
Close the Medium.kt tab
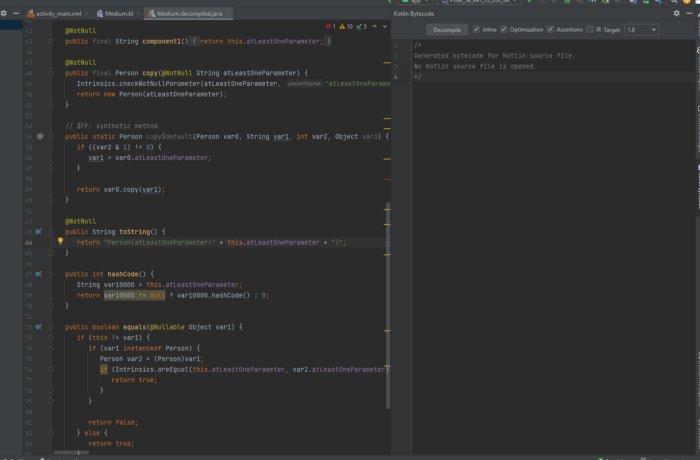138,14
